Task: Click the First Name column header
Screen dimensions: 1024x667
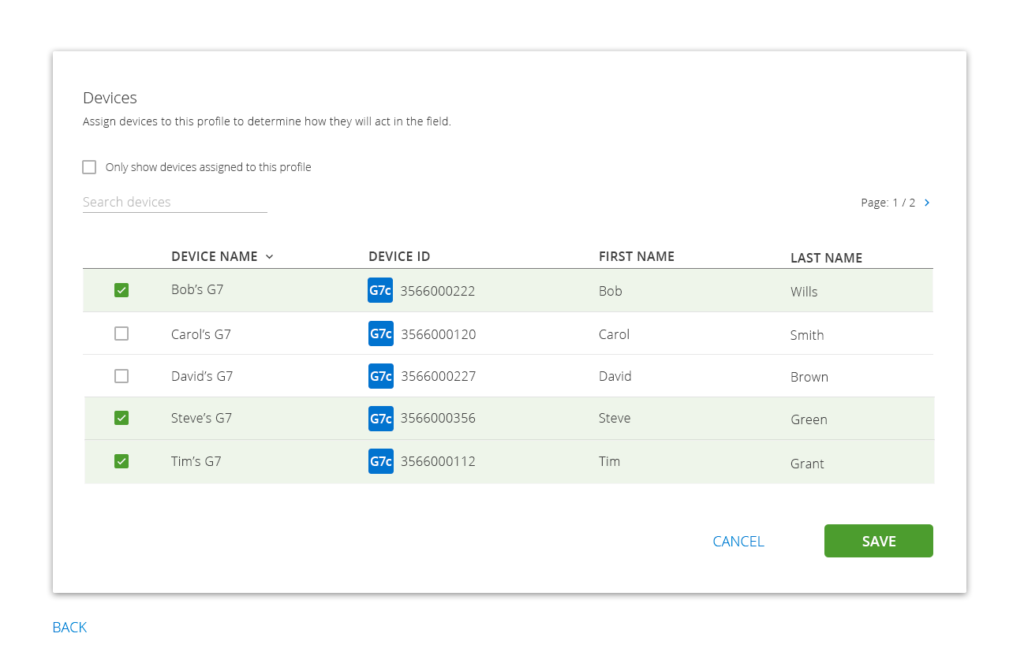Action: [636, 257]
